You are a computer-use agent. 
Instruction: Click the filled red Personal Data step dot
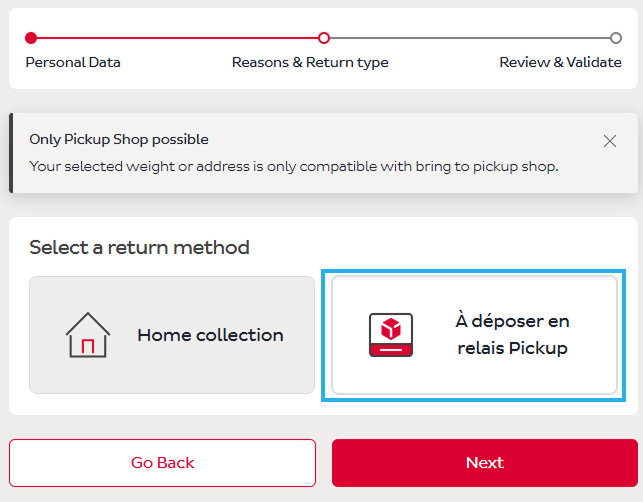pos(31,38)
